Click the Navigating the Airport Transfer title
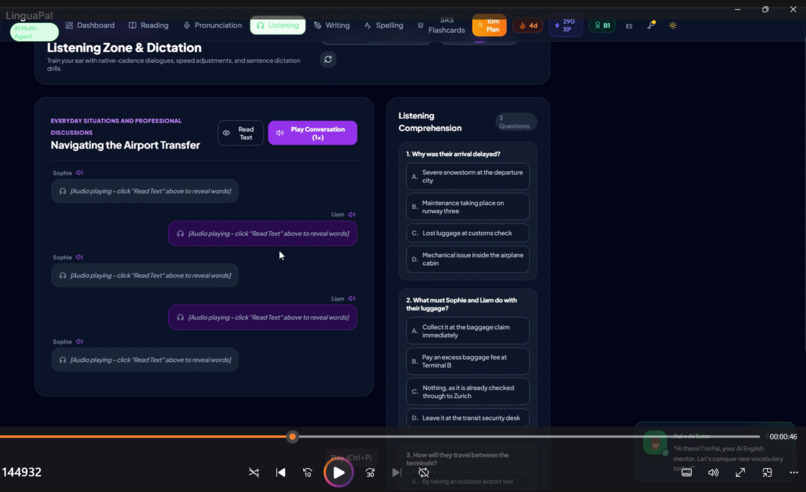806x492 pixels. (125, 145)
